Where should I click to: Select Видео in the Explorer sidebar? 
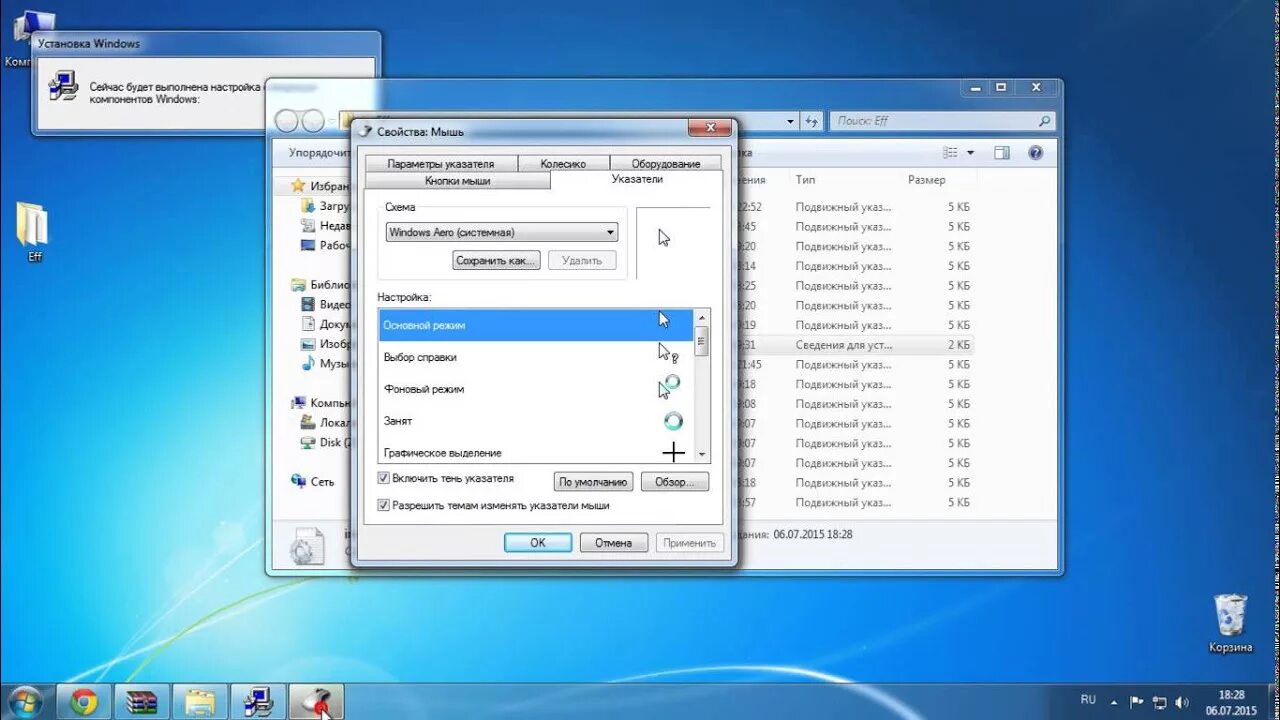(x=326, y=304)
